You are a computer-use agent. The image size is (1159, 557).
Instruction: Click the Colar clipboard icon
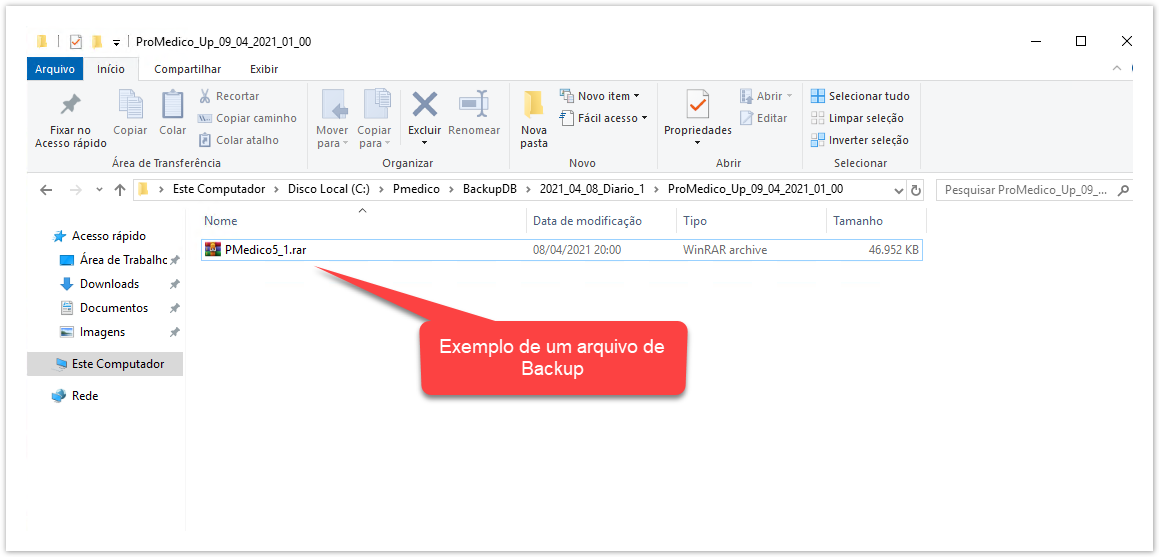(x=173, y=105)
